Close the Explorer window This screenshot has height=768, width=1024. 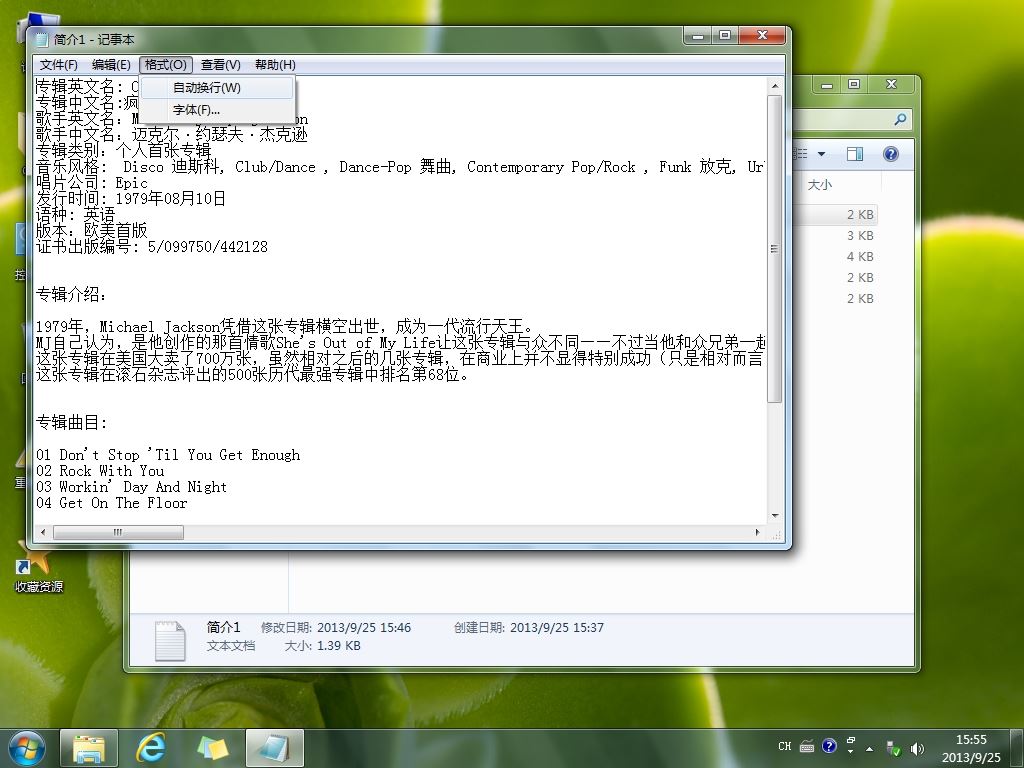[x=891, y=85]
